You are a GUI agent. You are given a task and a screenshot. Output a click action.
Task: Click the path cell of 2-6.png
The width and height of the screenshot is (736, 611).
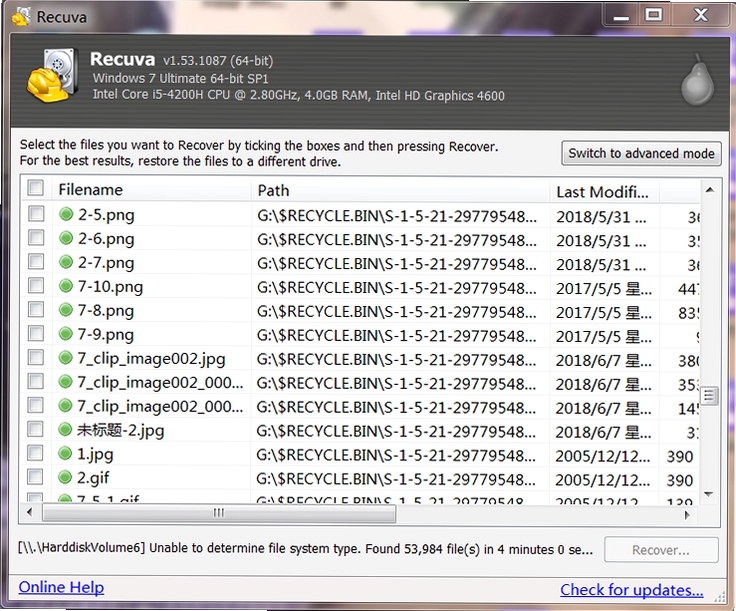tap(397, 240)
